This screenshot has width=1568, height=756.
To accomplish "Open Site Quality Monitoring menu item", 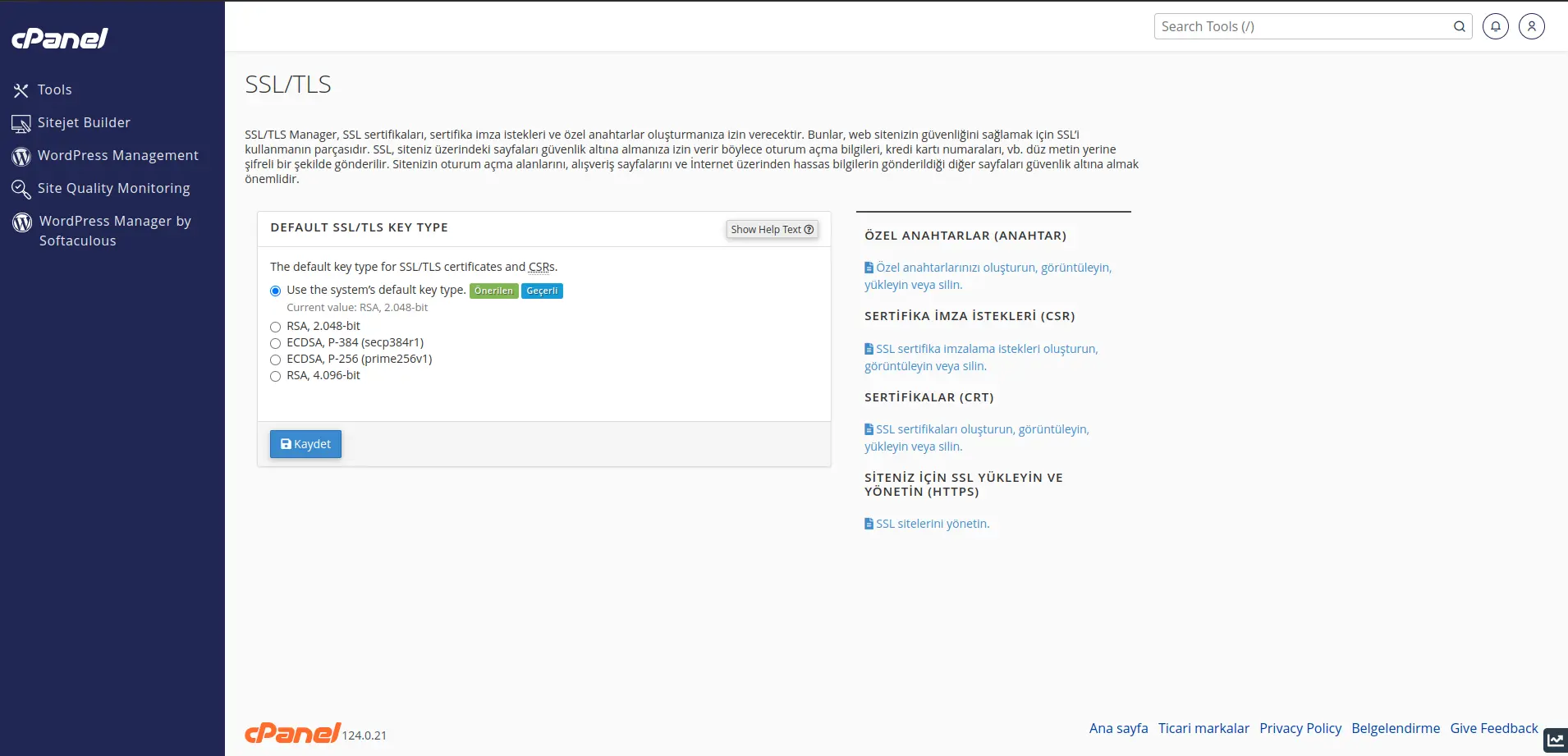I will (x=114, y=189).
